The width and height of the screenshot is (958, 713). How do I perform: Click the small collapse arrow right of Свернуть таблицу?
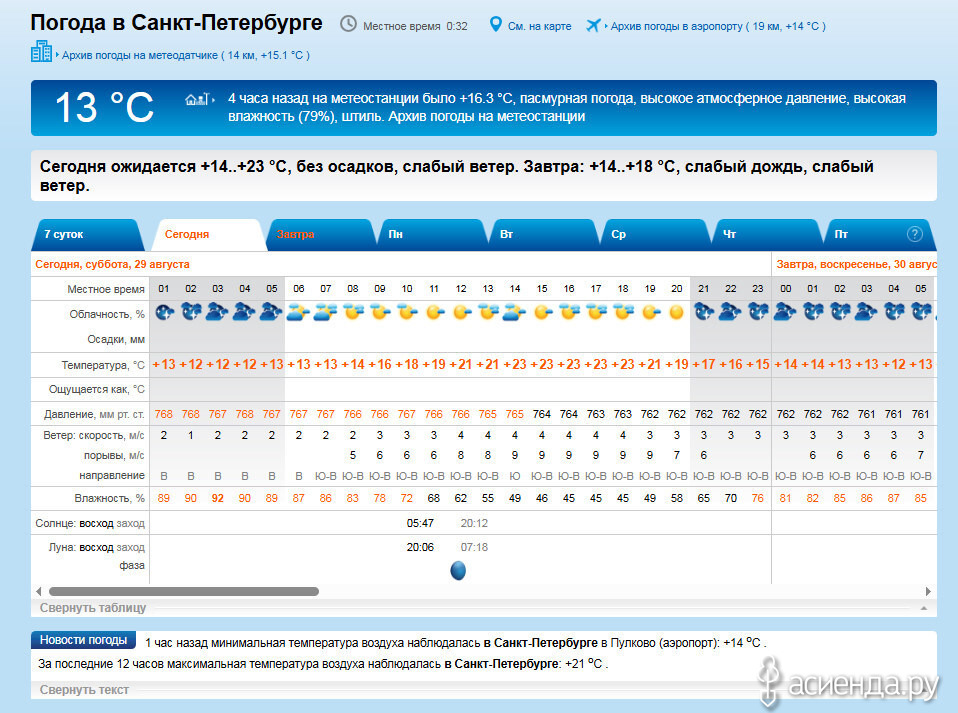pyautogui.click(x=924, y=608)
